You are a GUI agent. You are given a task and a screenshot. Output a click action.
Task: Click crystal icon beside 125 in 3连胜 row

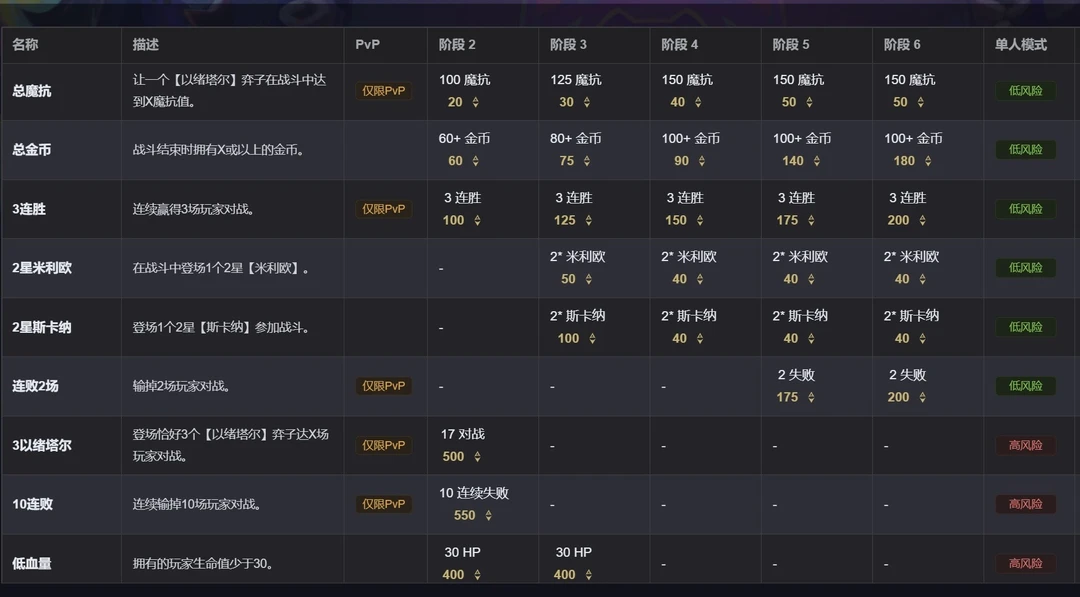coord(588,221)
